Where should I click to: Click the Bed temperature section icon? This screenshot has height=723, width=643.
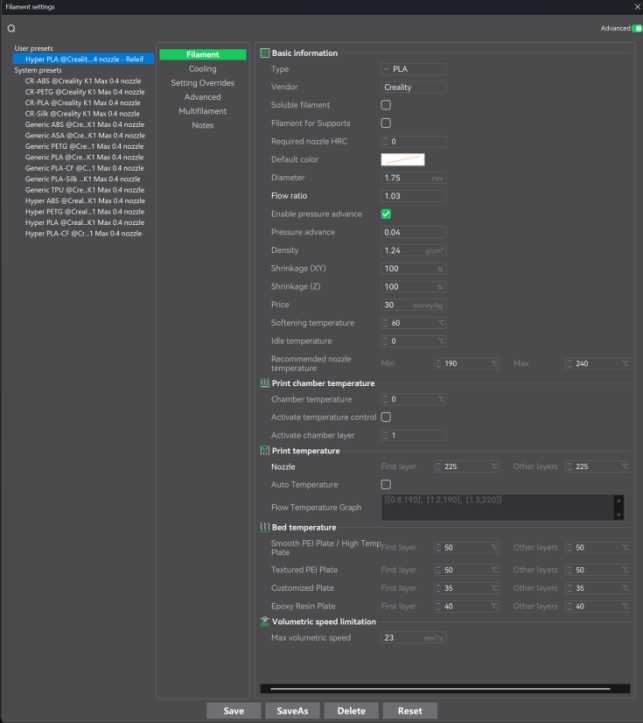point(265,527)
